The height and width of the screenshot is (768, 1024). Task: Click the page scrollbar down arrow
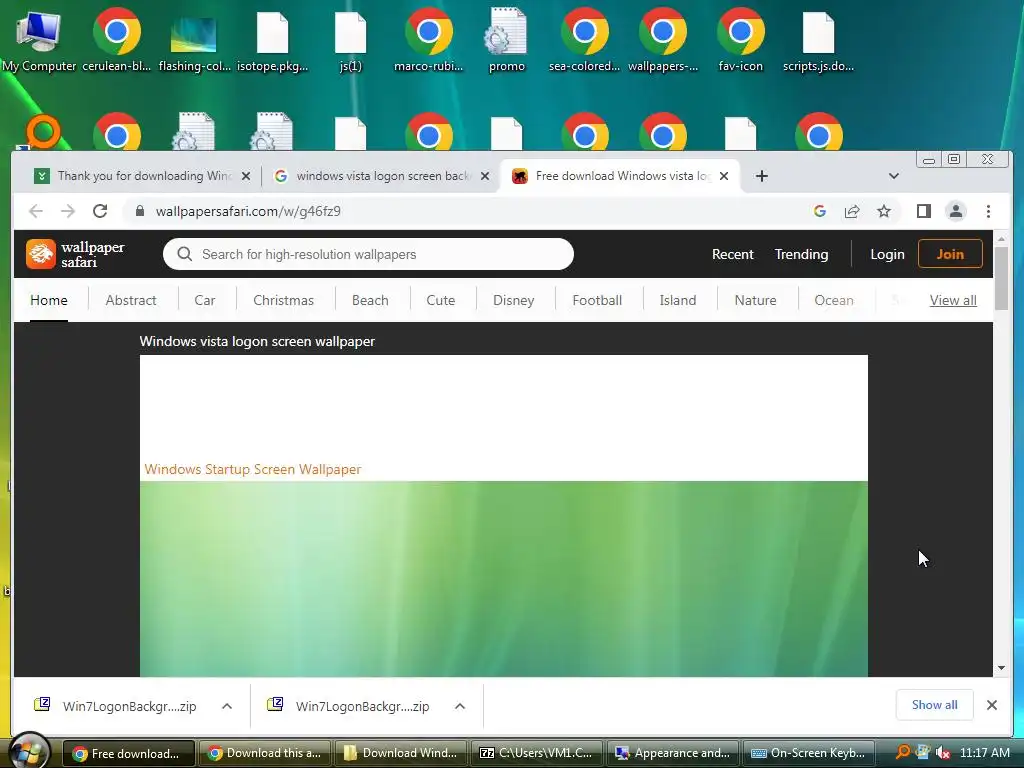(1001, 668)
